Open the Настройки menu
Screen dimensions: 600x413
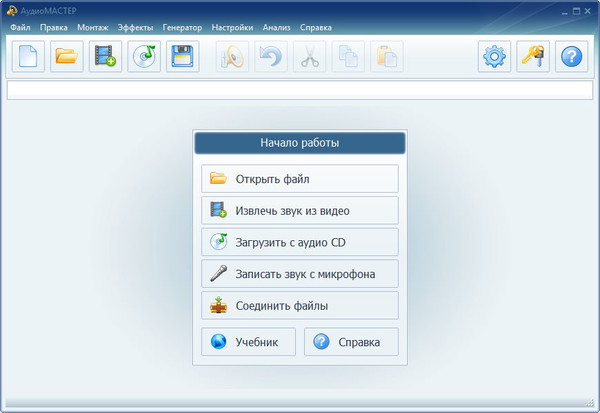(x=232, y=28)
